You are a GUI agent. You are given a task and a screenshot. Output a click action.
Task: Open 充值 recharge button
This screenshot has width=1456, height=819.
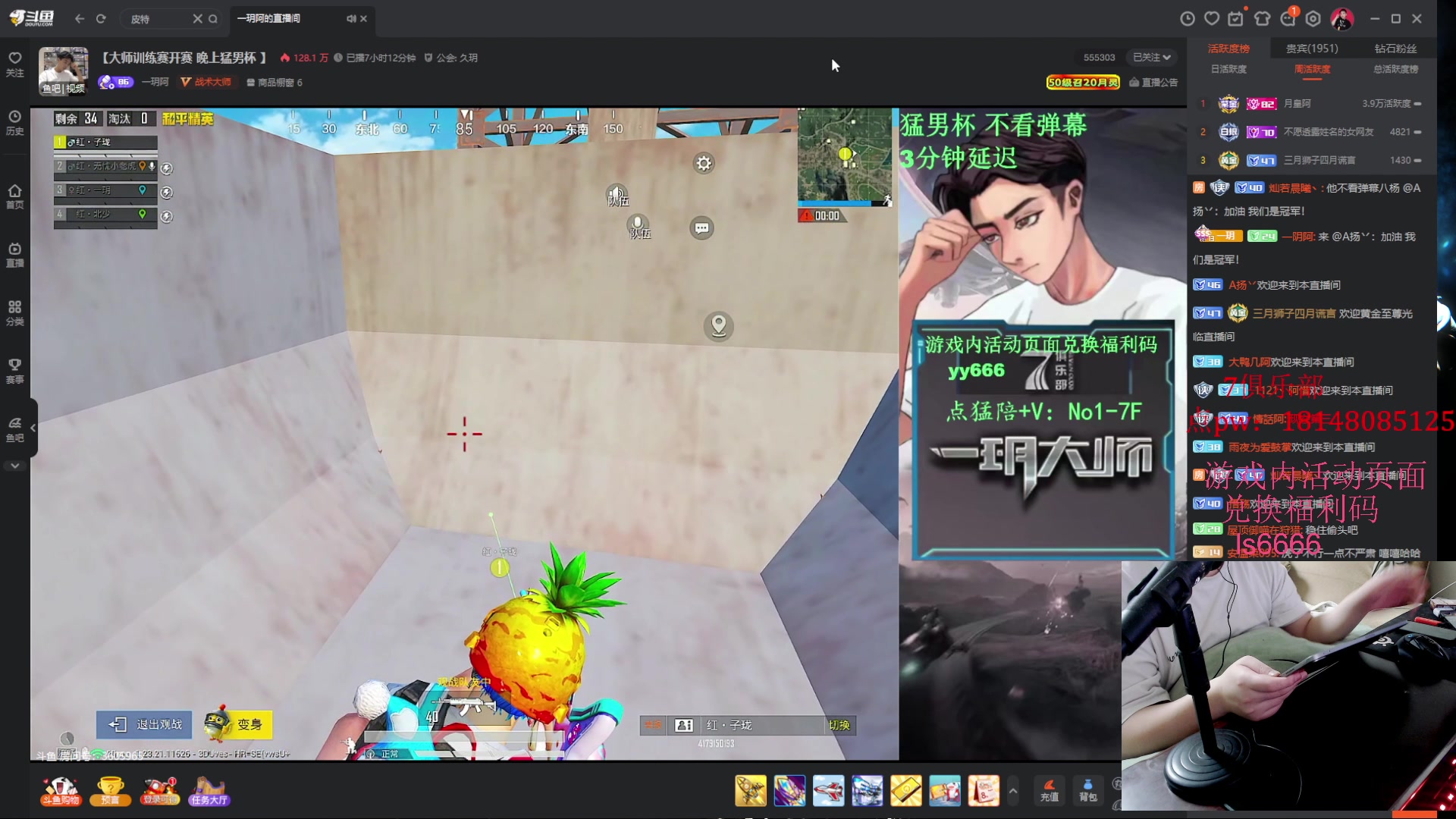coord(1050,791)
